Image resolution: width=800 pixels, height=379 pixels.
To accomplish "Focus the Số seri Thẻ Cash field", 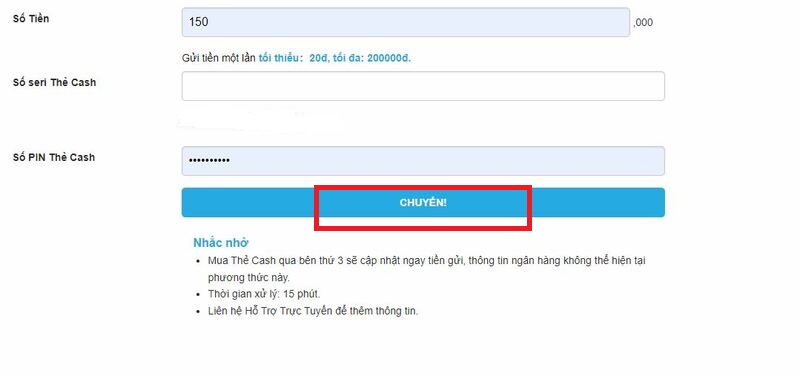I will click(x=423, y=86).
